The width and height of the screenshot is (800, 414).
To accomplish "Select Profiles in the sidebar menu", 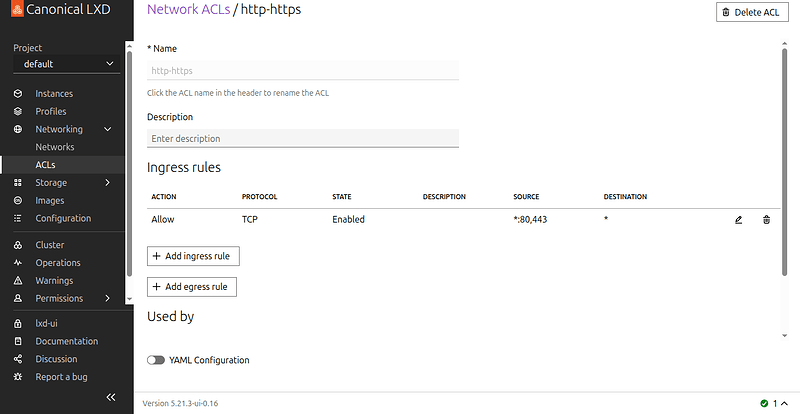I will (x=51, y=111).
